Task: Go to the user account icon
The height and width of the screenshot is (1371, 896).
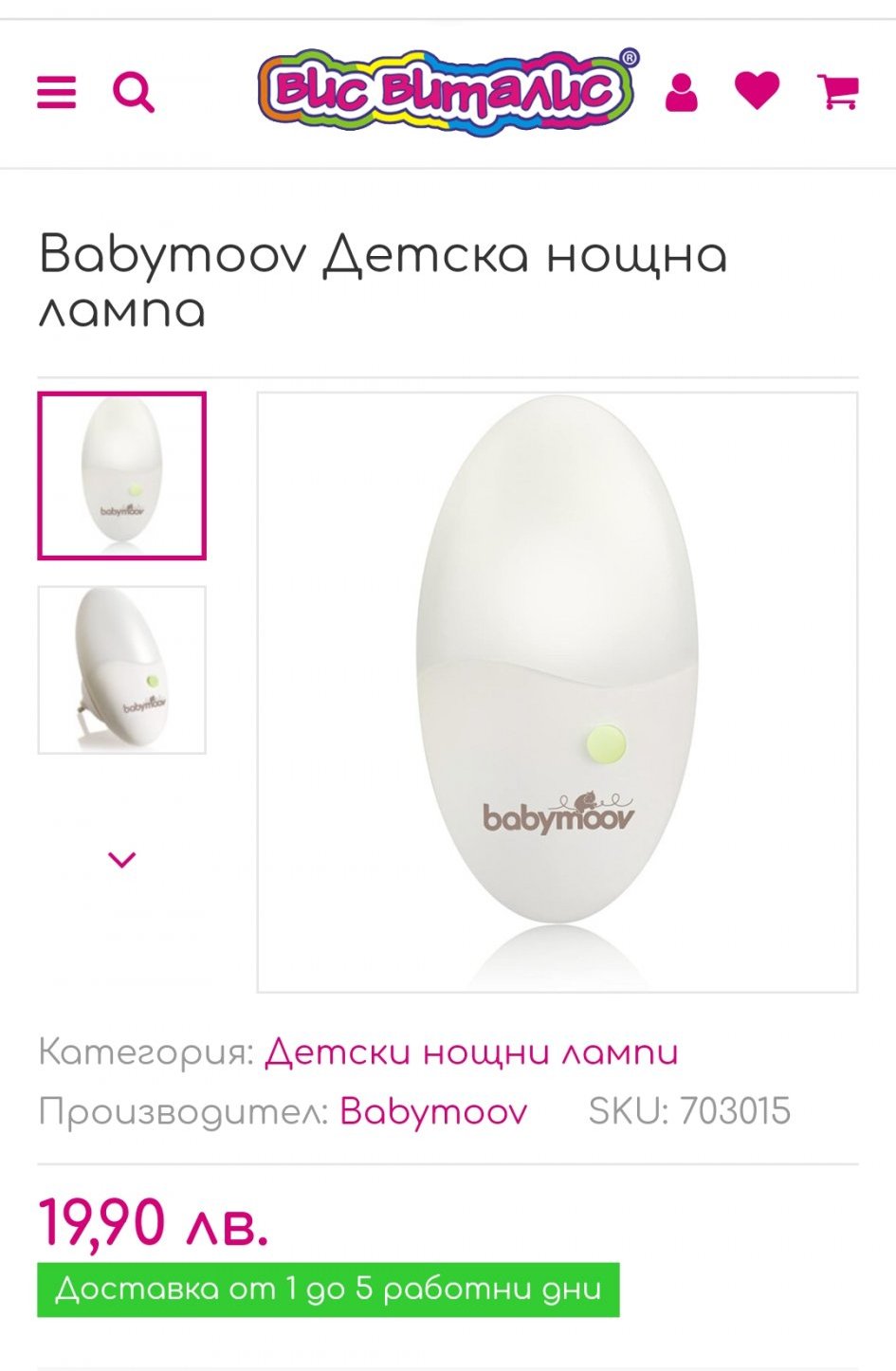Action: coord(681,93)
